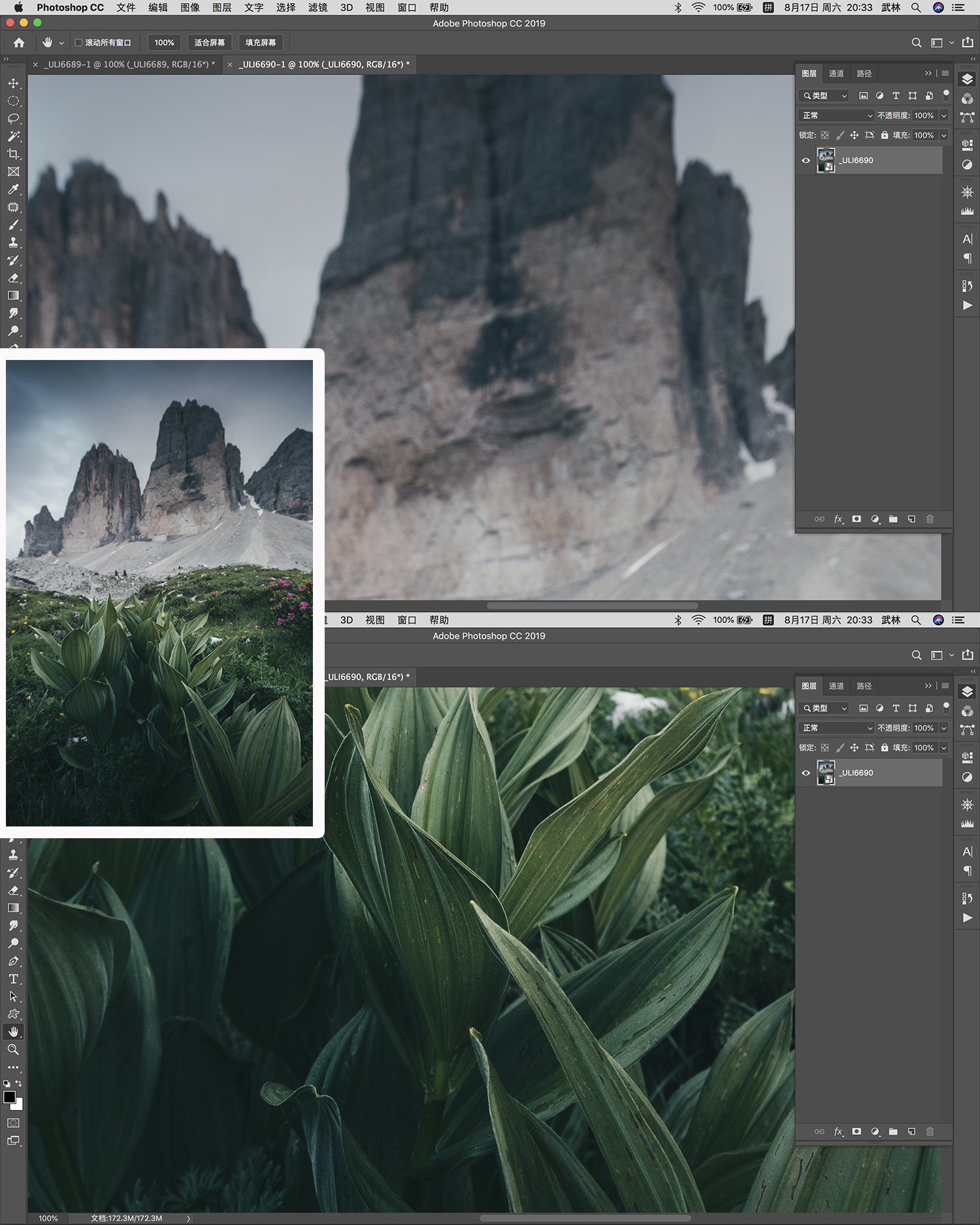
Task: Enable the 滚动所有窗口 checkbox
Action: [x=78, y=42]
